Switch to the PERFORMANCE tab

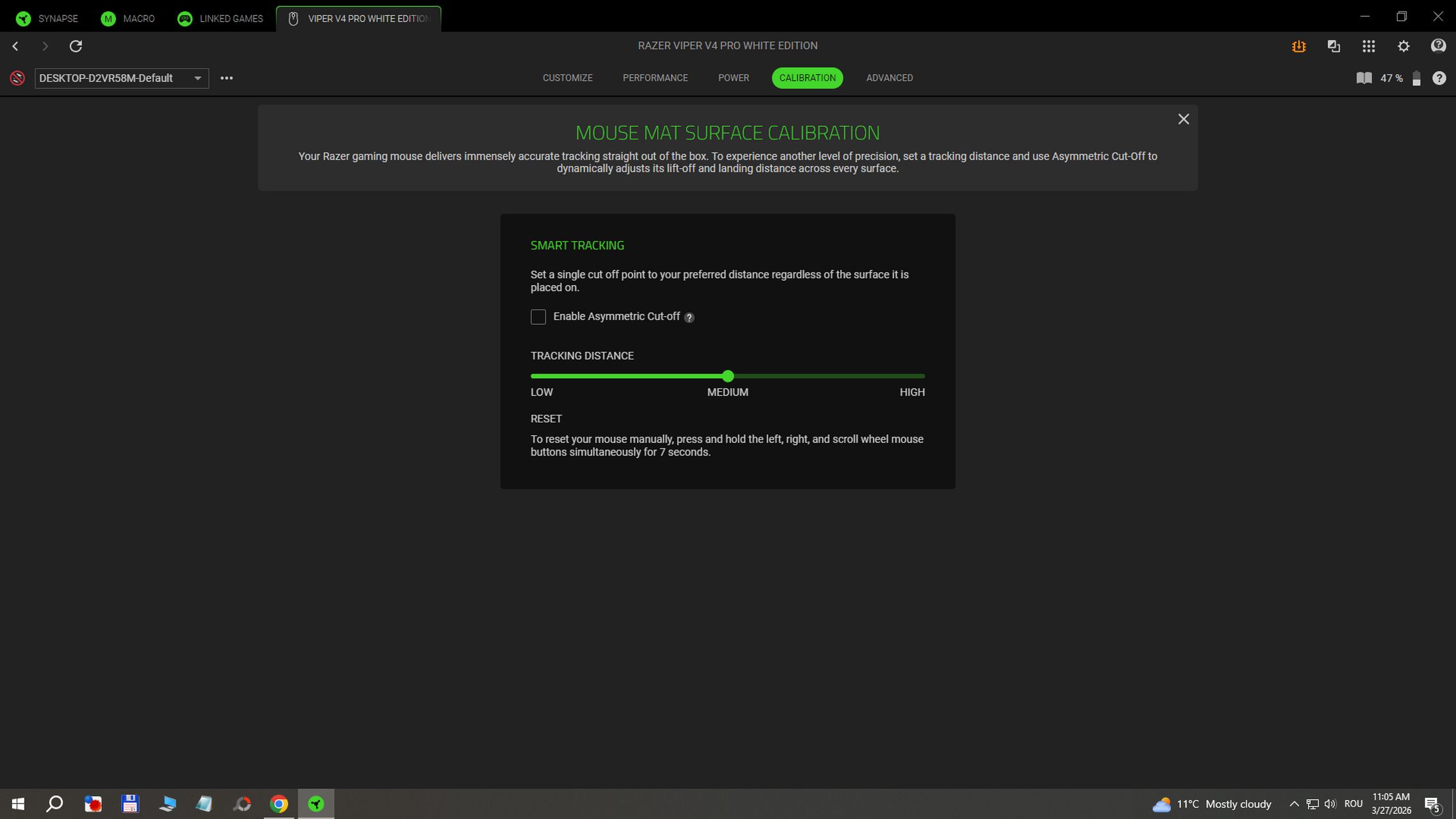point(655,78)
